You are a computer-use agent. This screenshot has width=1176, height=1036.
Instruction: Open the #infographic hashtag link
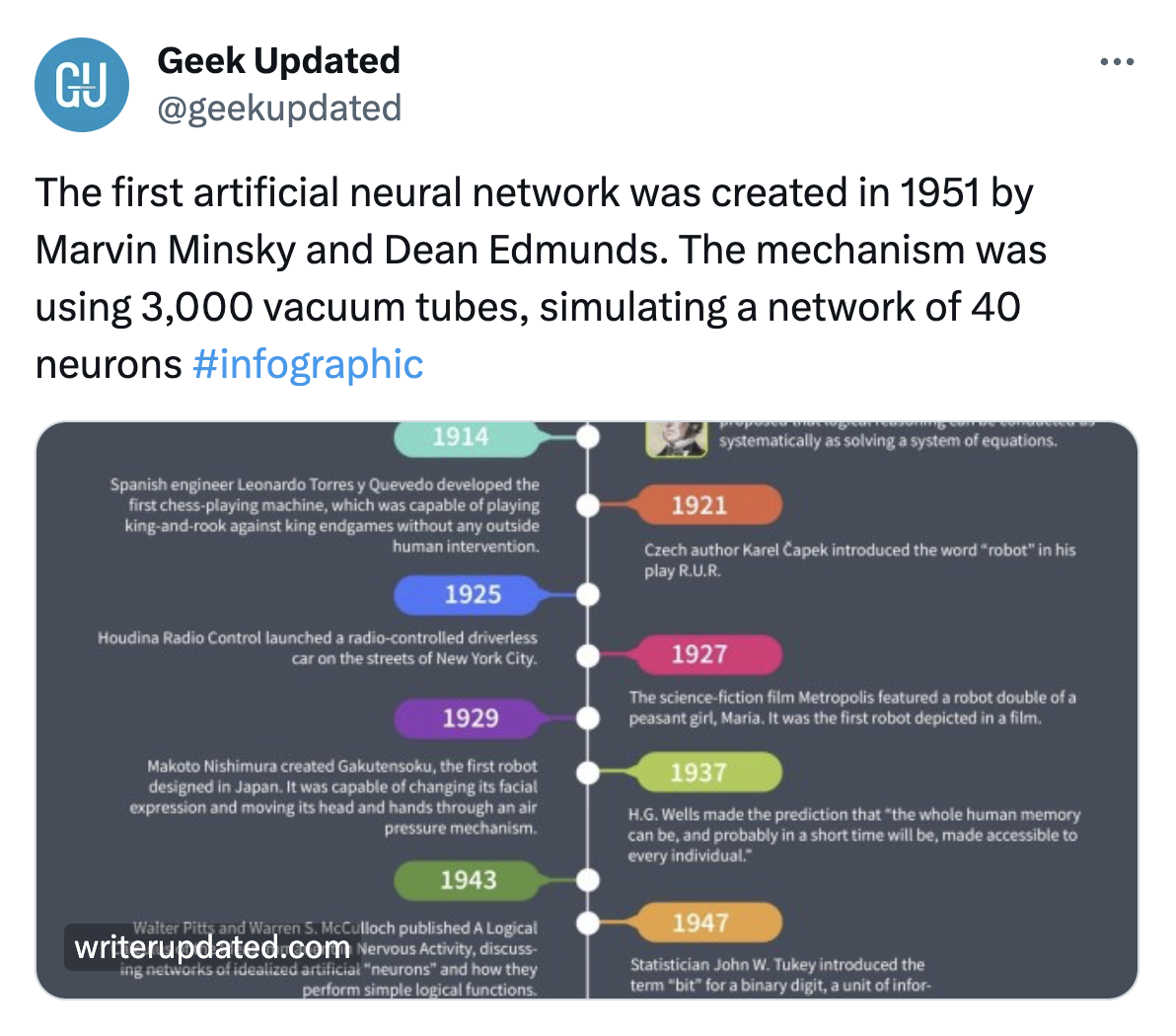[308, 364]
